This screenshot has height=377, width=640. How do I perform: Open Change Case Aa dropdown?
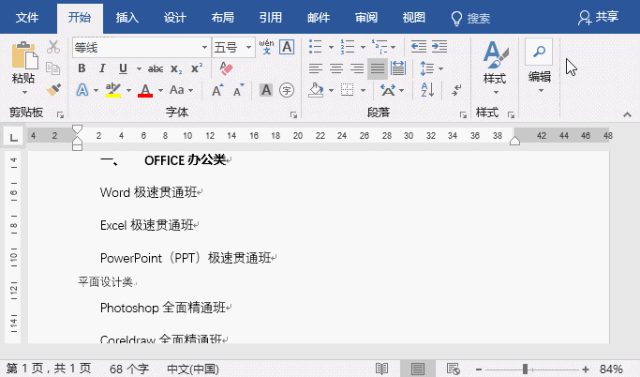(181, 90)
